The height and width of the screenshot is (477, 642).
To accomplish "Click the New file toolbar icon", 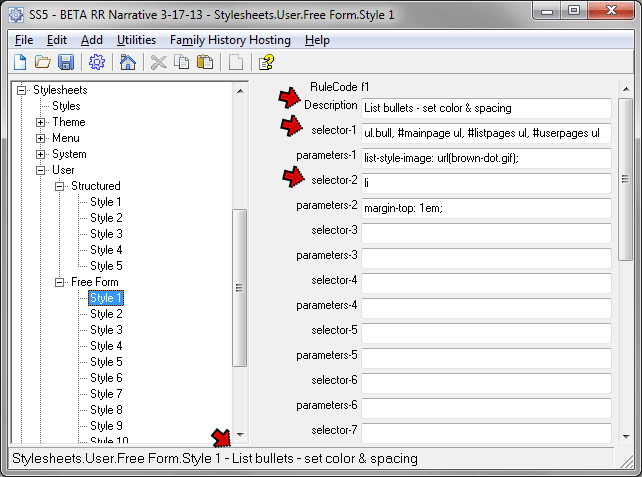I will click(x=19, y=63).
